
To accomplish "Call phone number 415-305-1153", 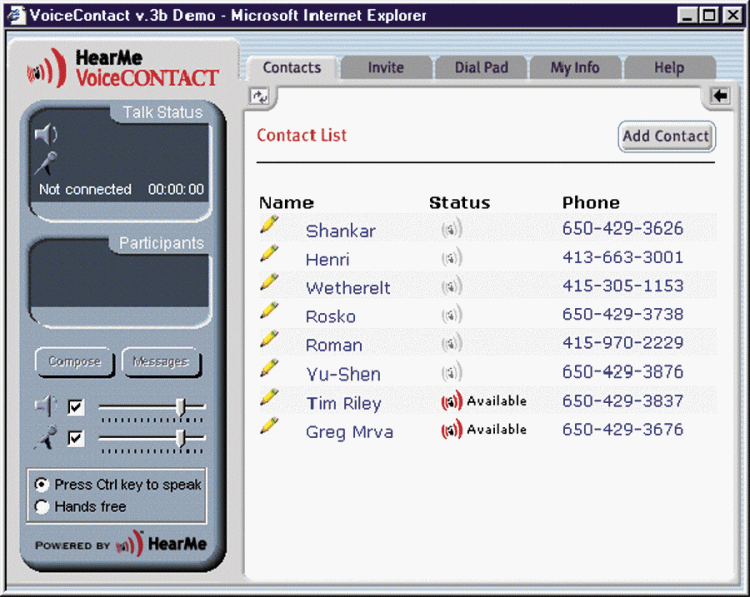I will [x=623, y=286].
